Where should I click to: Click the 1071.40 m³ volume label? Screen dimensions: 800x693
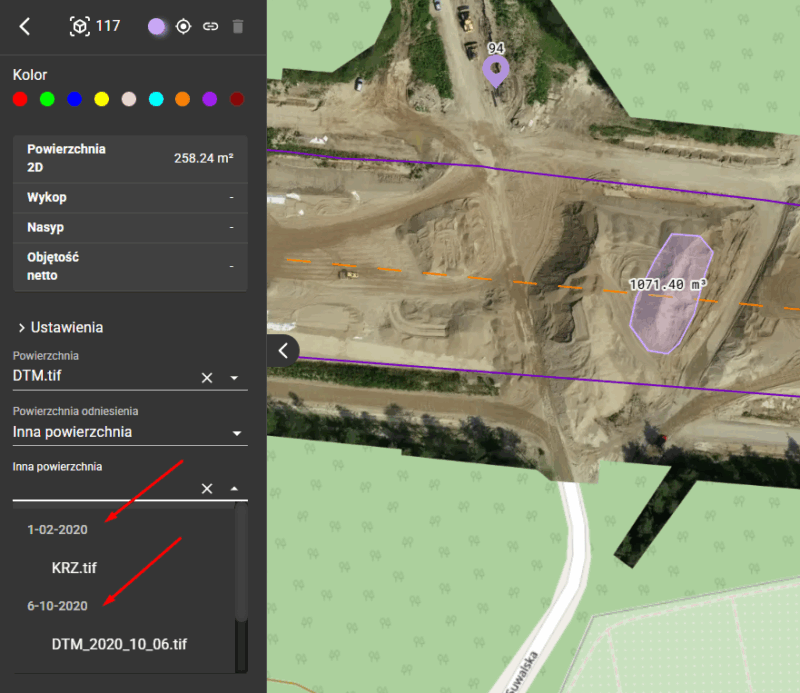[668, 285]
